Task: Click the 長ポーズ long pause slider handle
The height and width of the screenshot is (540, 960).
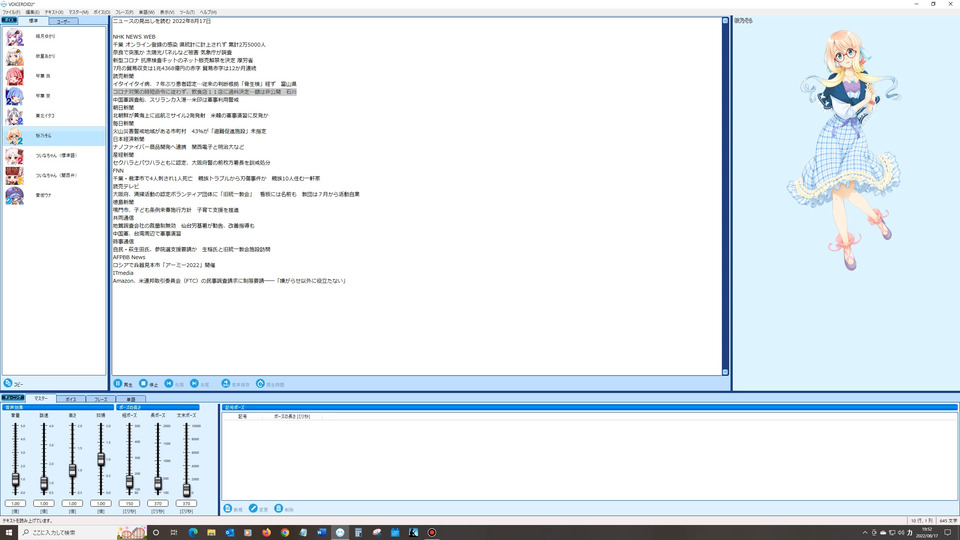Action: pos(158,484)
